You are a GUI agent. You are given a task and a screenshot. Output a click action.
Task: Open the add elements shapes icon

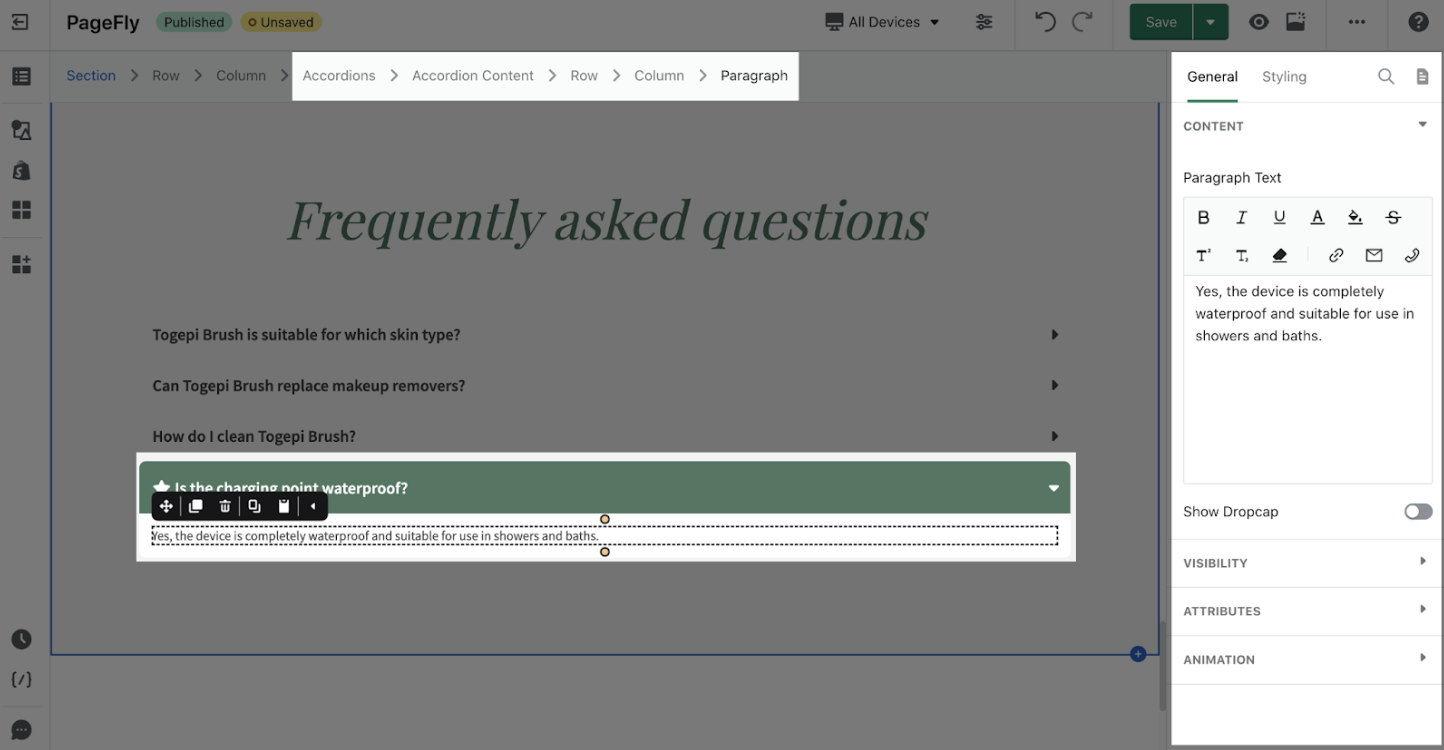point(21,130)
